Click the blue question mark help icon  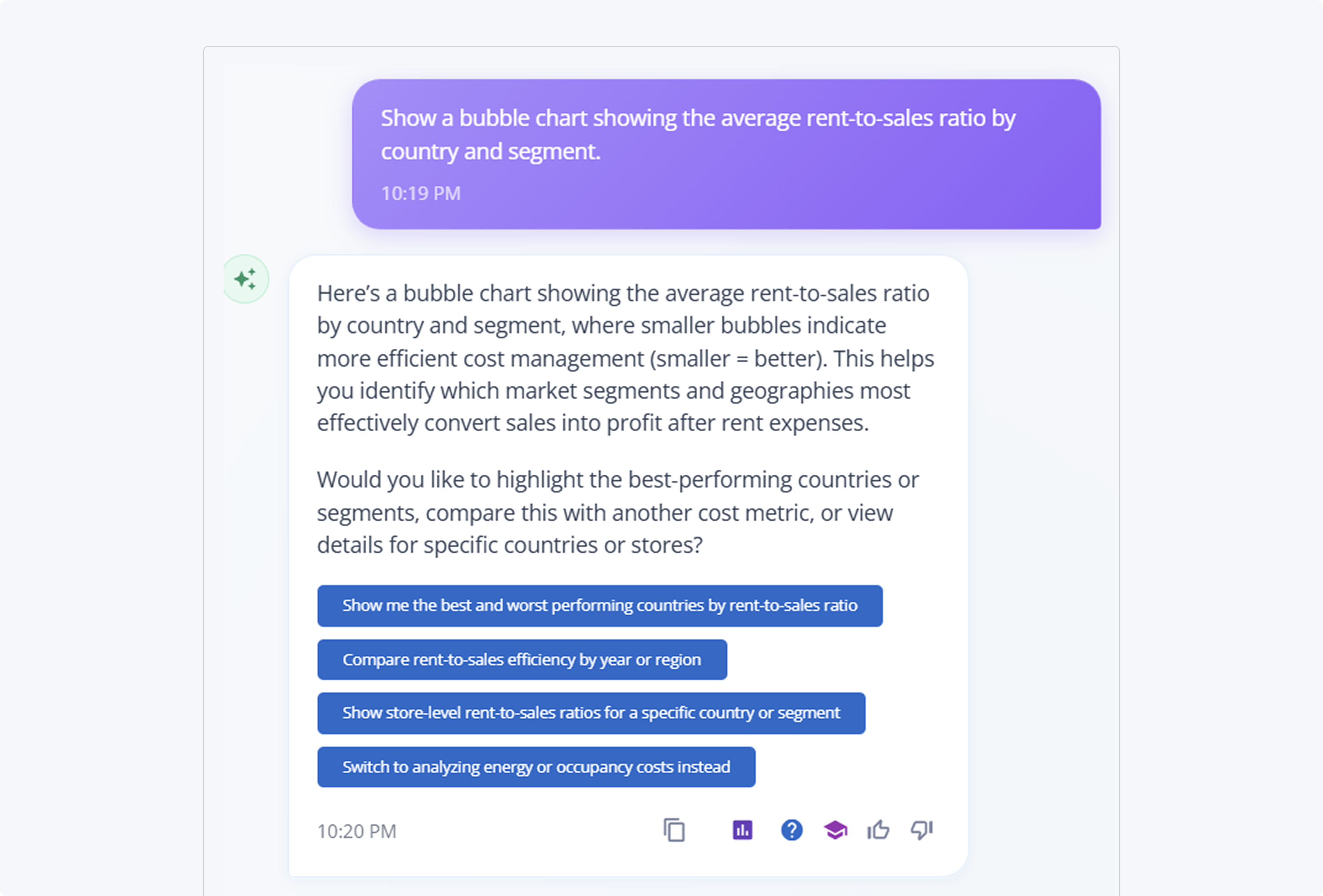(791, 830)
